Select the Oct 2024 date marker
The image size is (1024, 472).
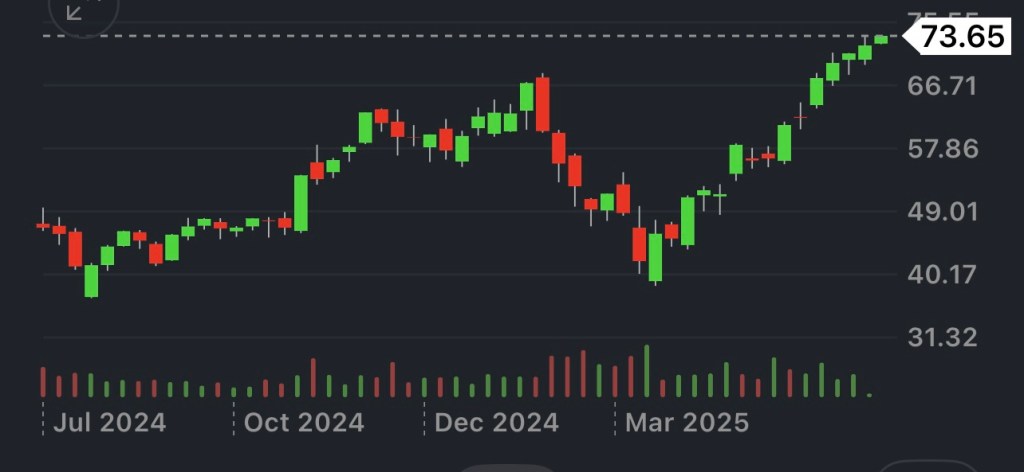[x=304, y=422]
